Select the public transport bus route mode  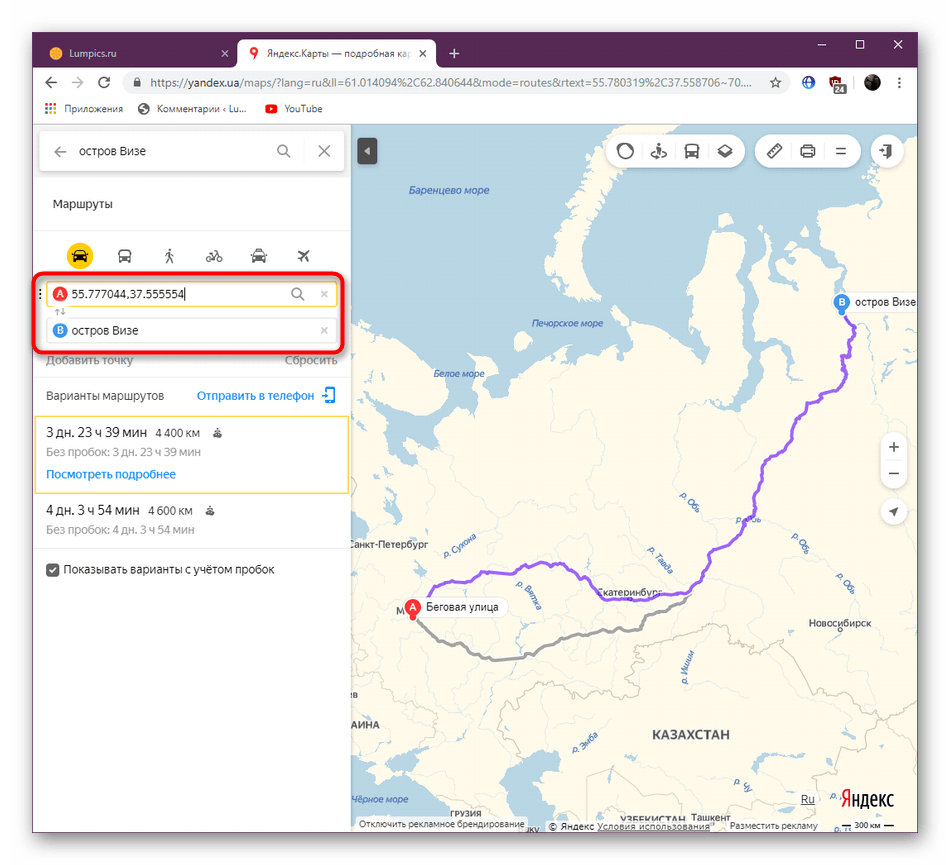(x=124, y=256)
